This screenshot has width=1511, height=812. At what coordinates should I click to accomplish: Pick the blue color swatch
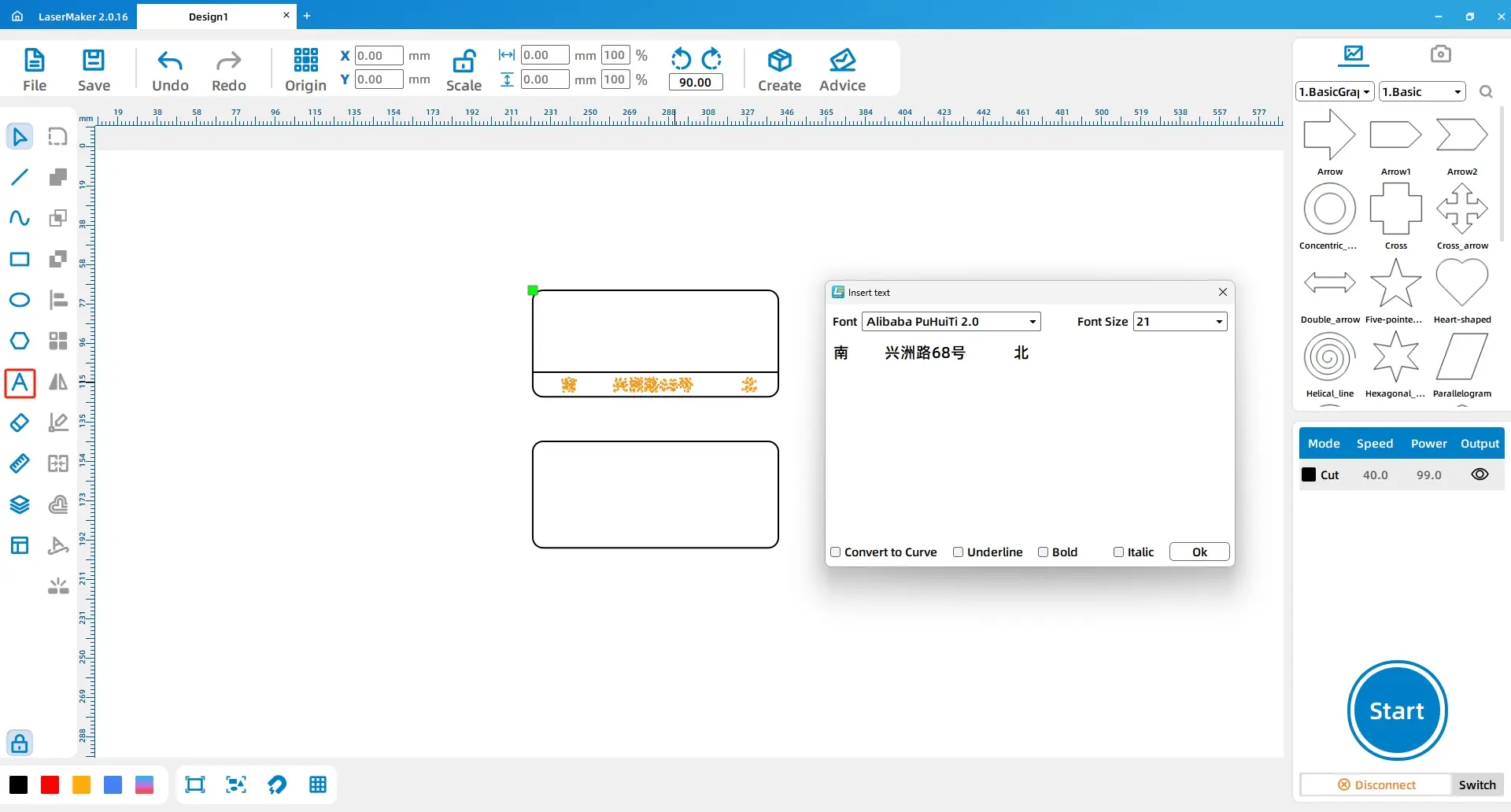pyautogui.click(x=113, y=784)
